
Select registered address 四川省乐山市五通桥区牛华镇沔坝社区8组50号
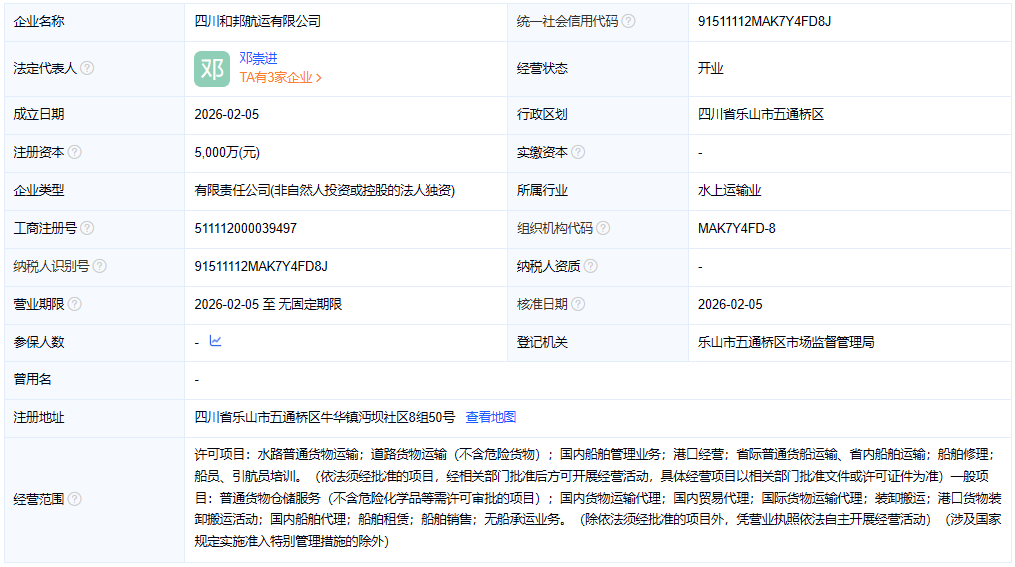click(x=324, y=417)
